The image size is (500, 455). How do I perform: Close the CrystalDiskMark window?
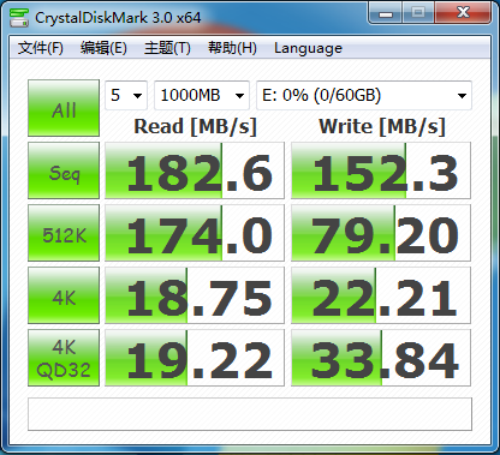click(x=463, y=13)
